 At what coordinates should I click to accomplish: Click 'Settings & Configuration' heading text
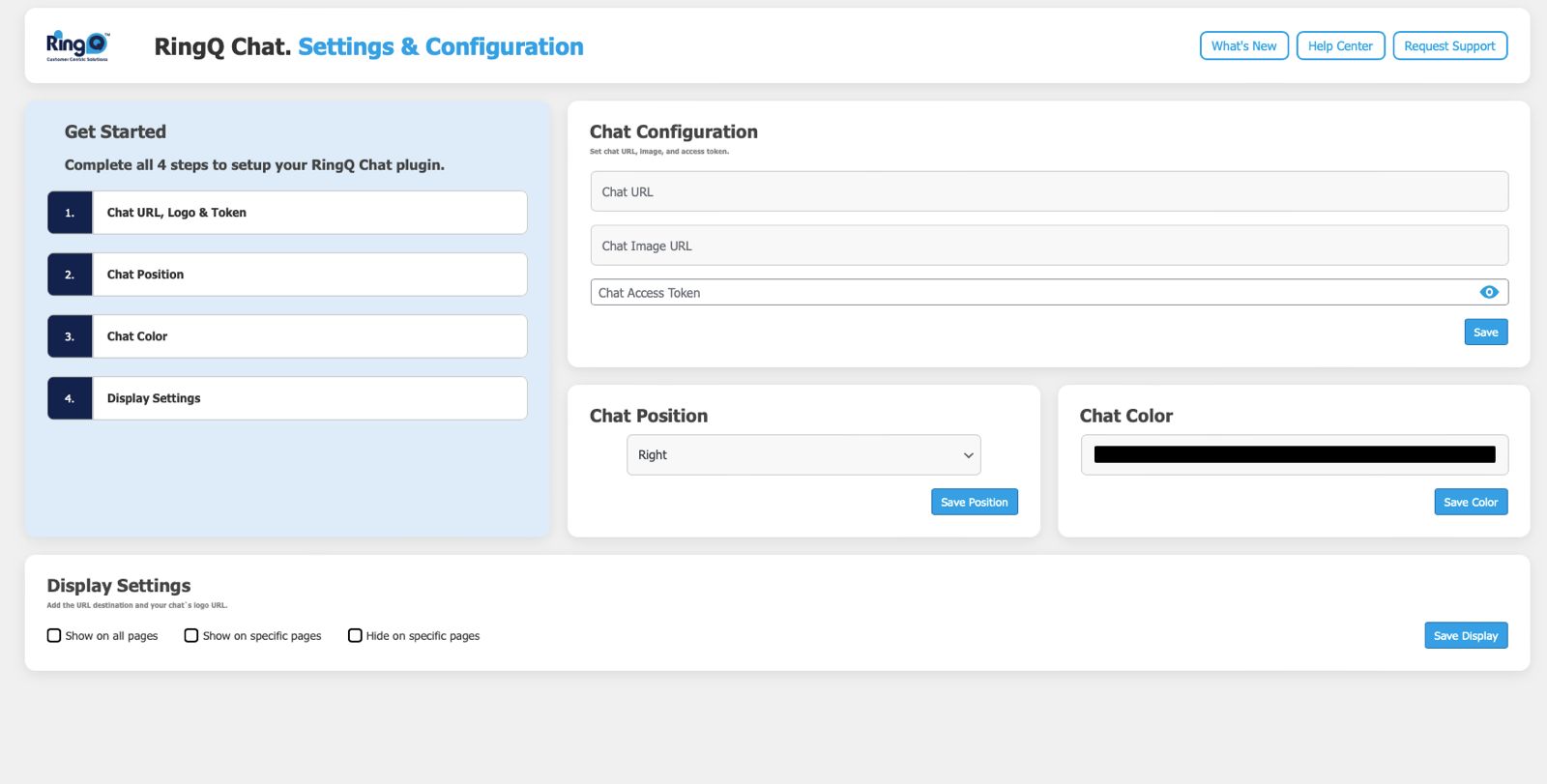pyautogui.click(x=441, y=46)
